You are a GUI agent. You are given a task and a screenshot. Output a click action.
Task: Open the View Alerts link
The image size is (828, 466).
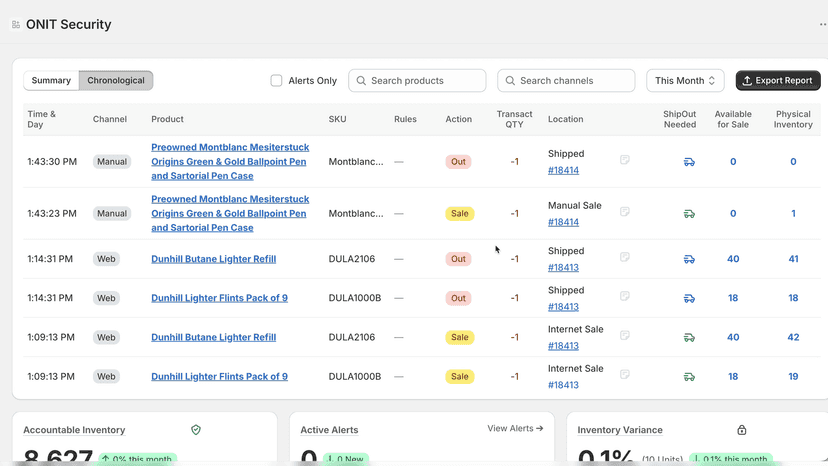[x=515, y=428]
